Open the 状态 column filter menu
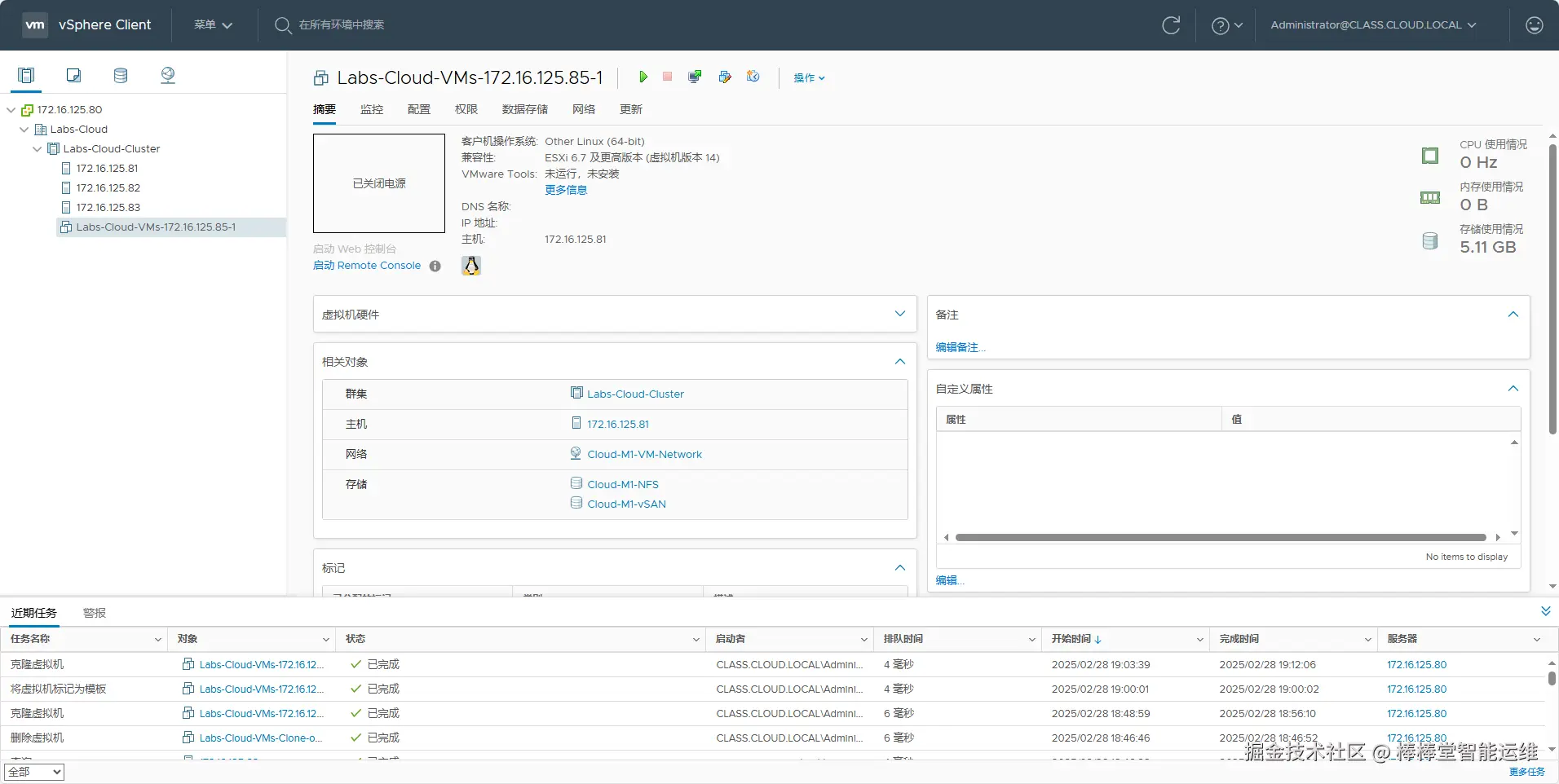 [x=696, y=640]
